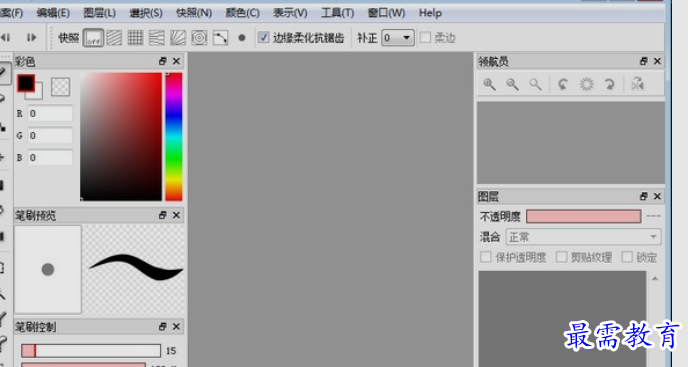The height and width of the screenshot is (367, 688).
Task: Rotate canvas right in the Navigator
Action: pyautogui.click(x=609, y=84)
